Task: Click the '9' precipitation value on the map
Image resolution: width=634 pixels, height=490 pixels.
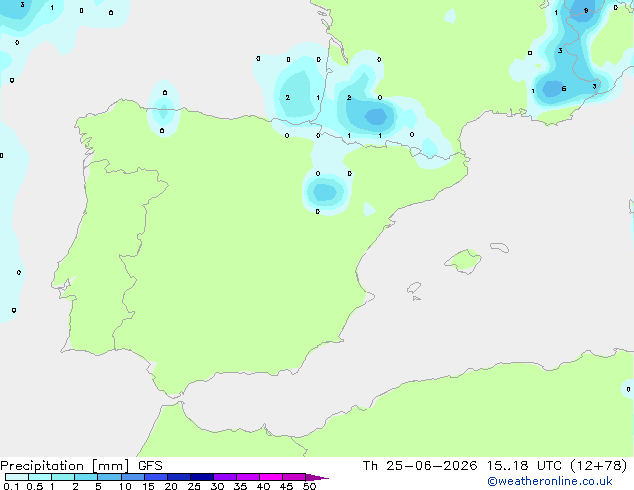Action: tap(586, 11)
